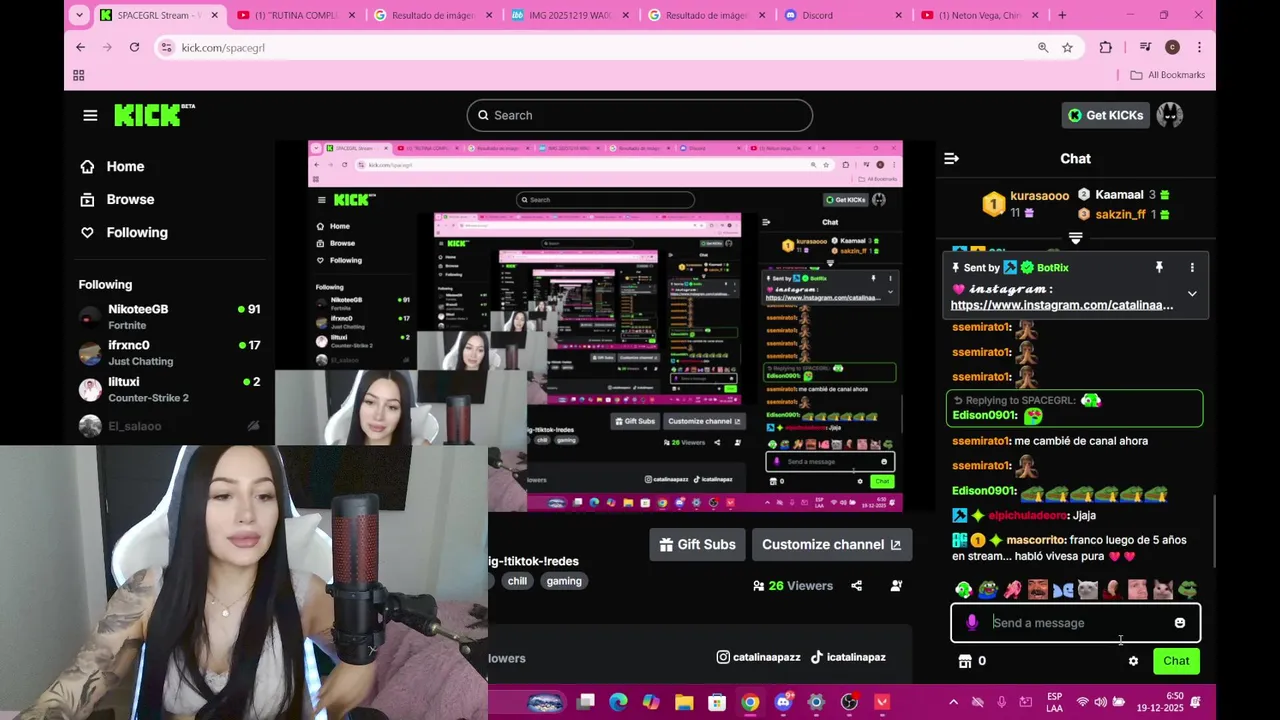Open pinned message three-dot options
Viewport: 1280px width, 720px height.
pos(1192,268)
